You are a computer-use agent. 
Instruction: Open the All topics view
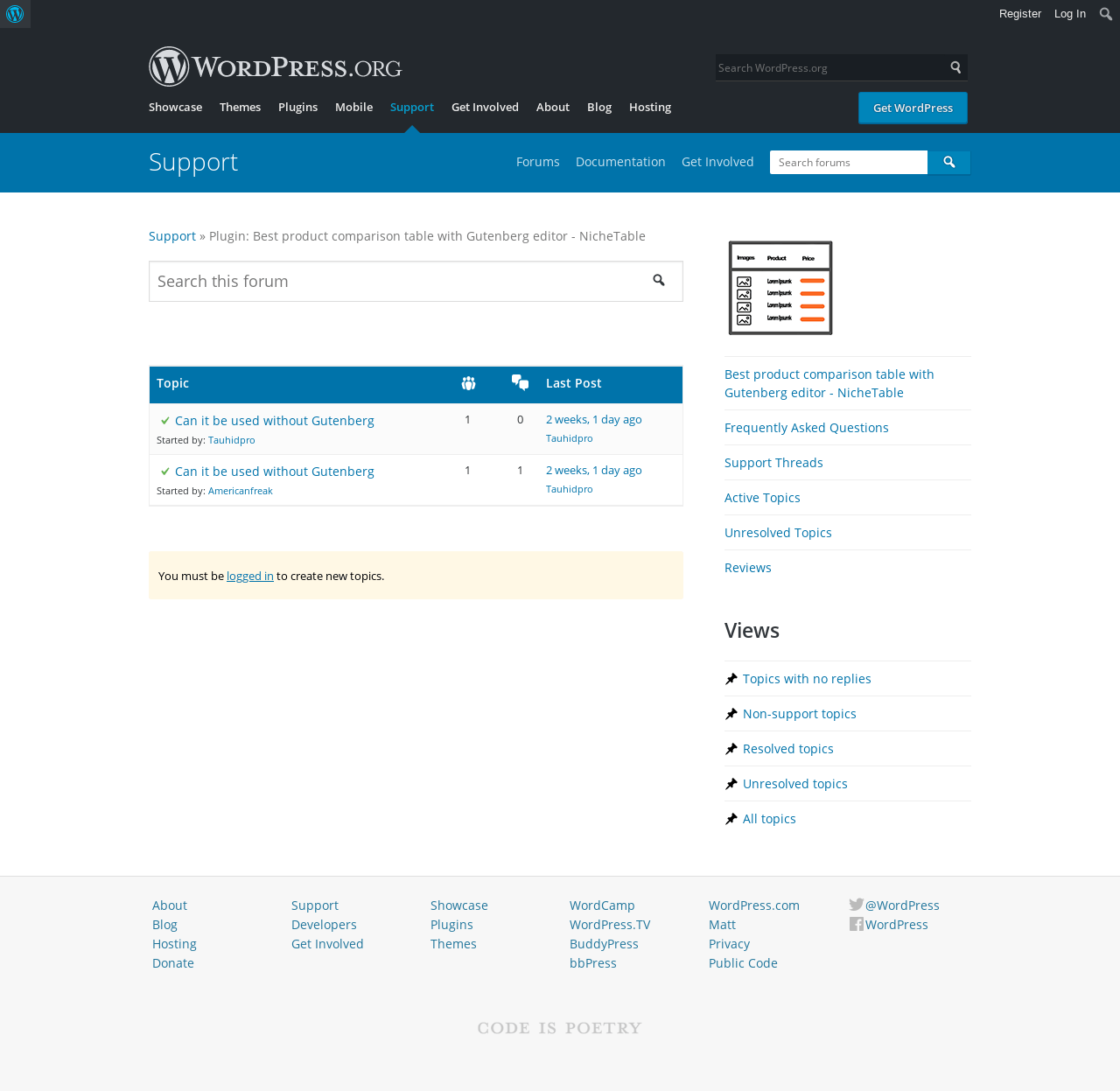click(x=769, y=819)
